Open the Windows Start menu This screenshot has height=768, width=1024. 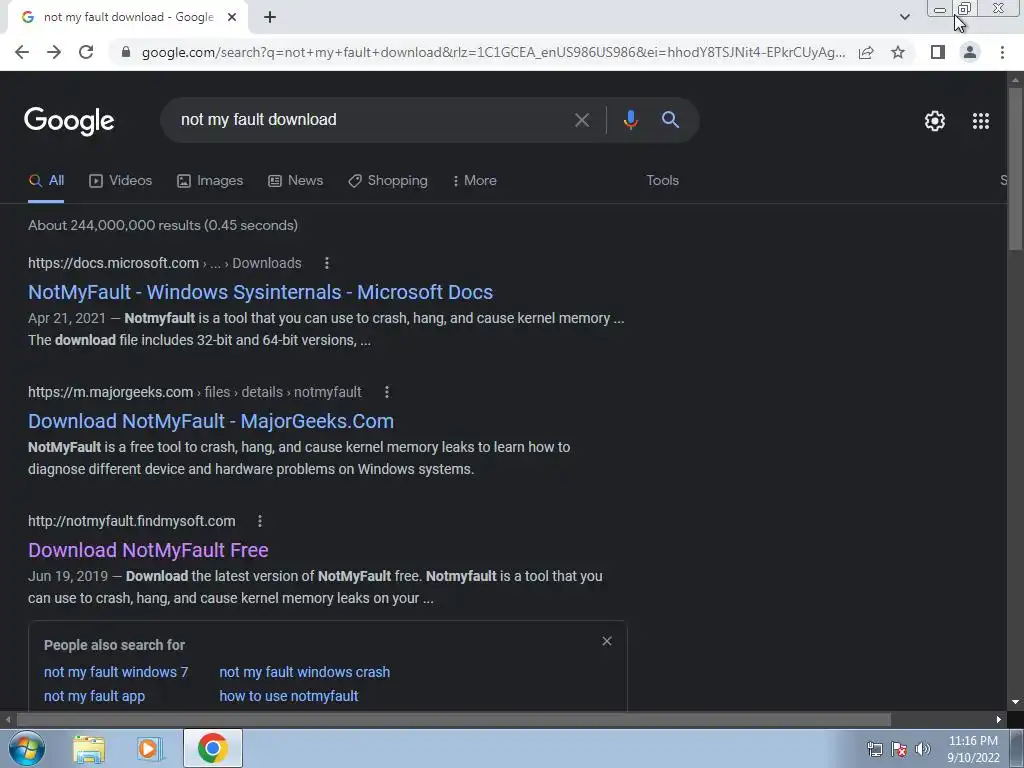[x=27, y=748]
